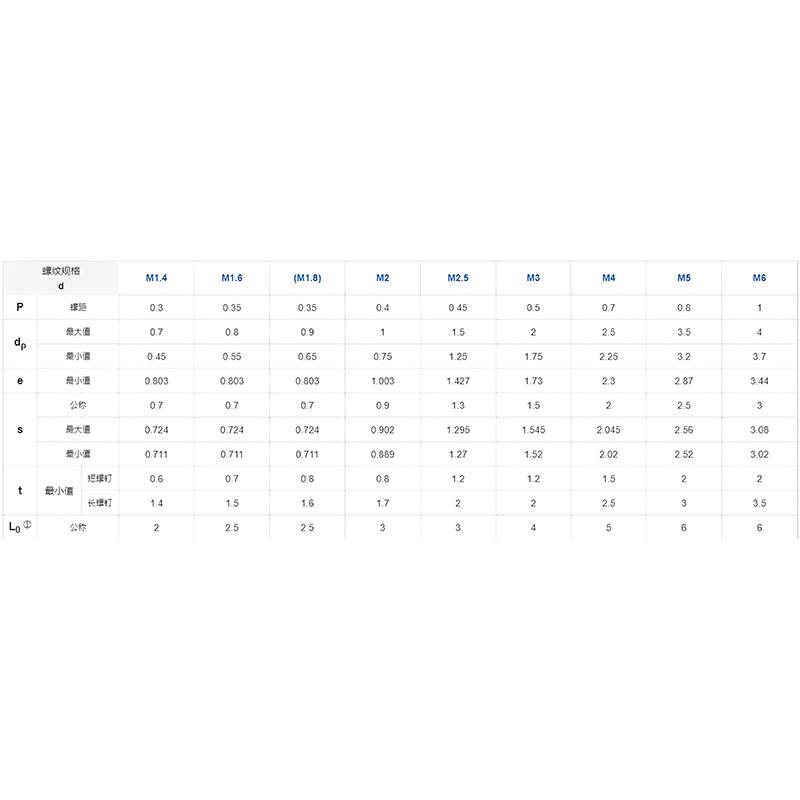The height and width of the screenshot is (800, 800).
Task: Click the M4 column header
Action: pos(609,277)
